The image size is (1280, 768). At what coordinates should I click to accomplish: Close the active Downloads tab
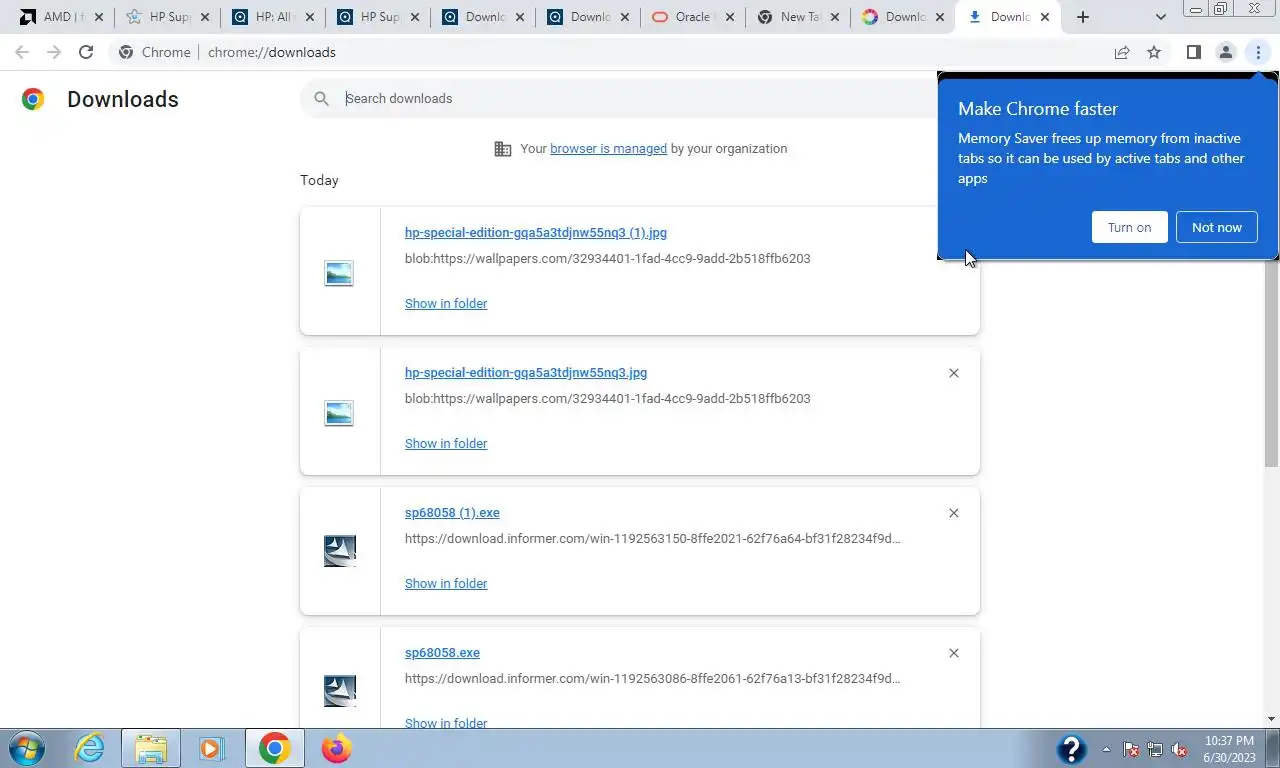coord(1044,17)
